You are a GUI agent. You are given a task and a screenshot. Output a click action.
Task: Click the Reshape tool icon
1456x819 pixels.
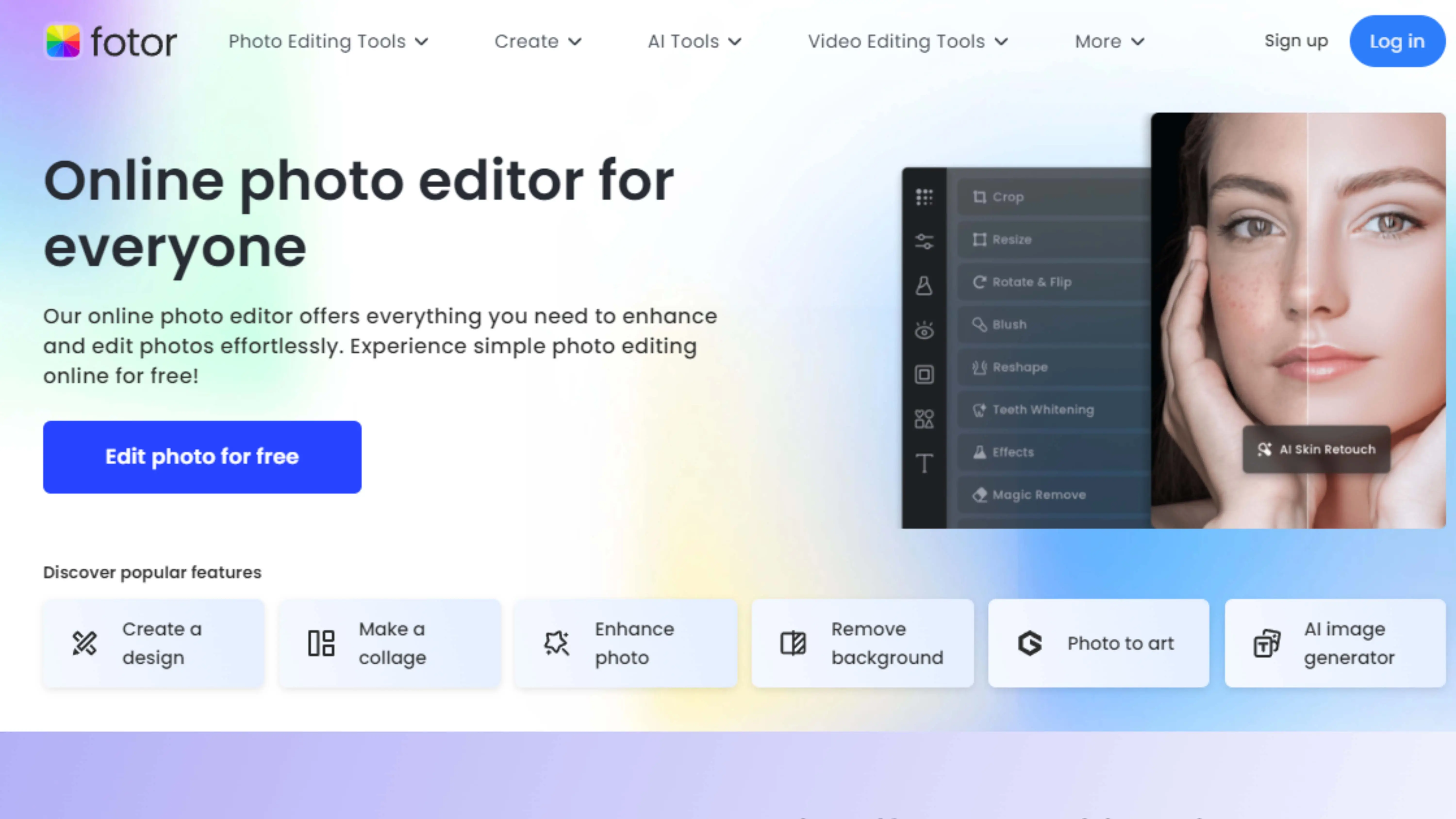point(979,367)
